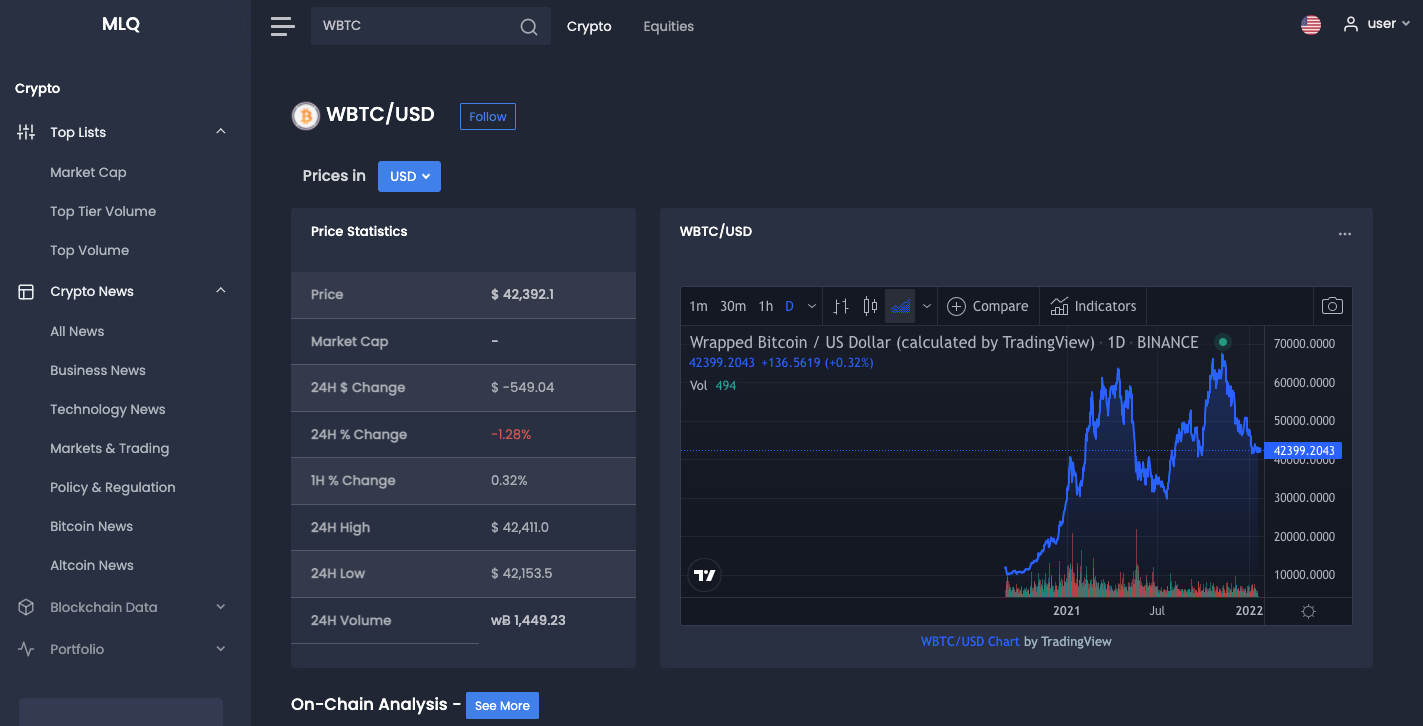Image resolution: width=1423 pixels, height=726 pixels.
Task: Open chart settings via the gear icon
Action: (x=1308, y=611)
